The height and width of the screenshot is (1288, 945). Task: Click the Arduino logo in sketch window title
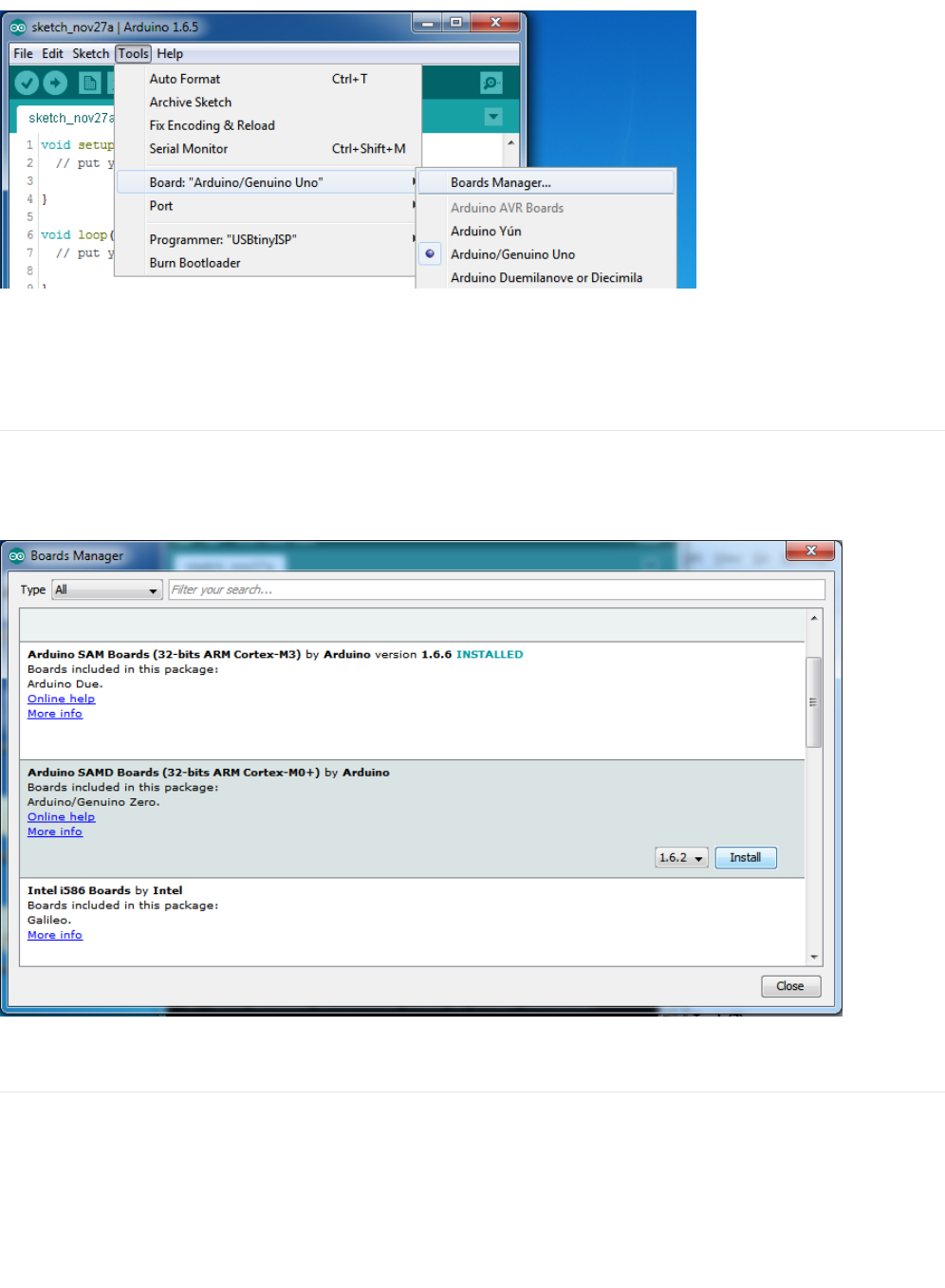[18, 28]
